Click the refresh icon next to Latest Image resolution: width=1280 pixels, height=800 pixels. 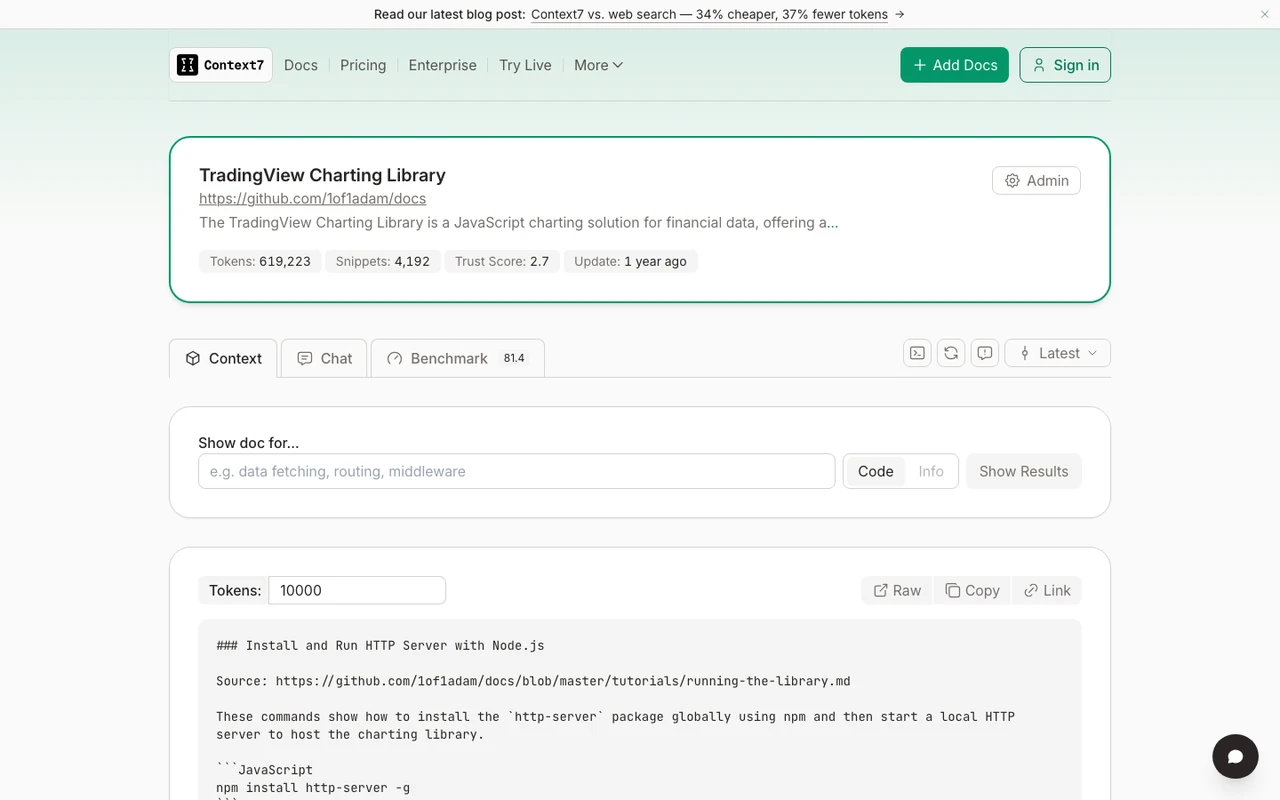coord(951,353)
